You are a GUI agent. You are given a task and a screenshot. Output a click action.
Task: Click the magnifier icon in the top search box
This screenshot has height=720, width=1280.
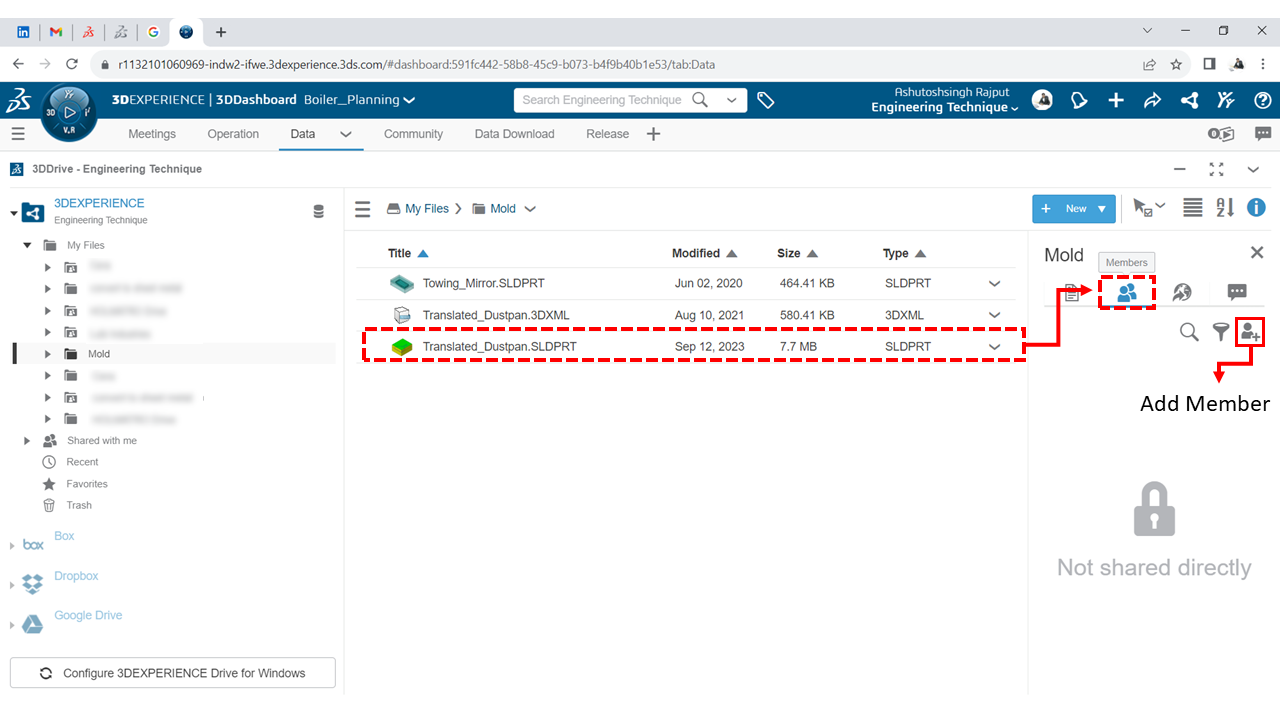pos(700,100)
